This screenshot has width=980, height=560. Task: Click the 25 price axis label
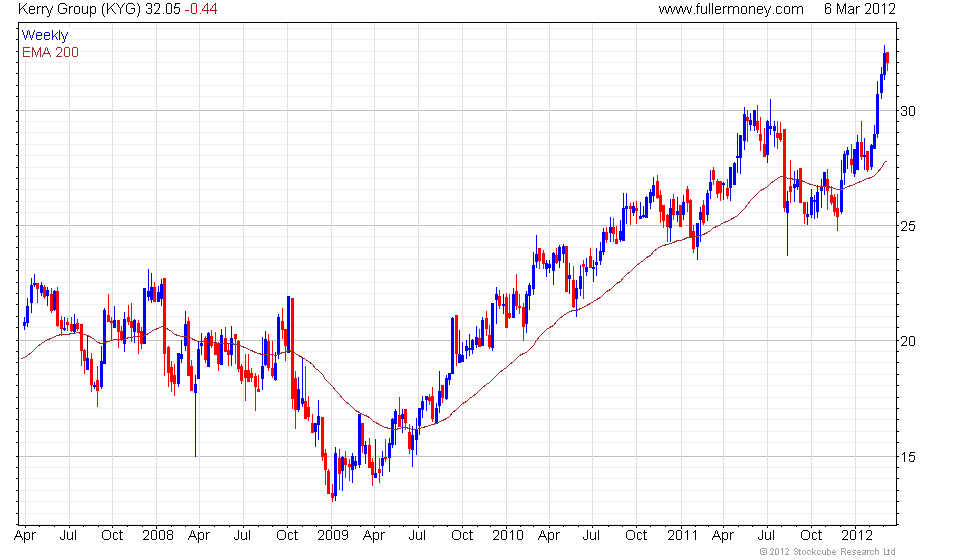click(908, 226)
